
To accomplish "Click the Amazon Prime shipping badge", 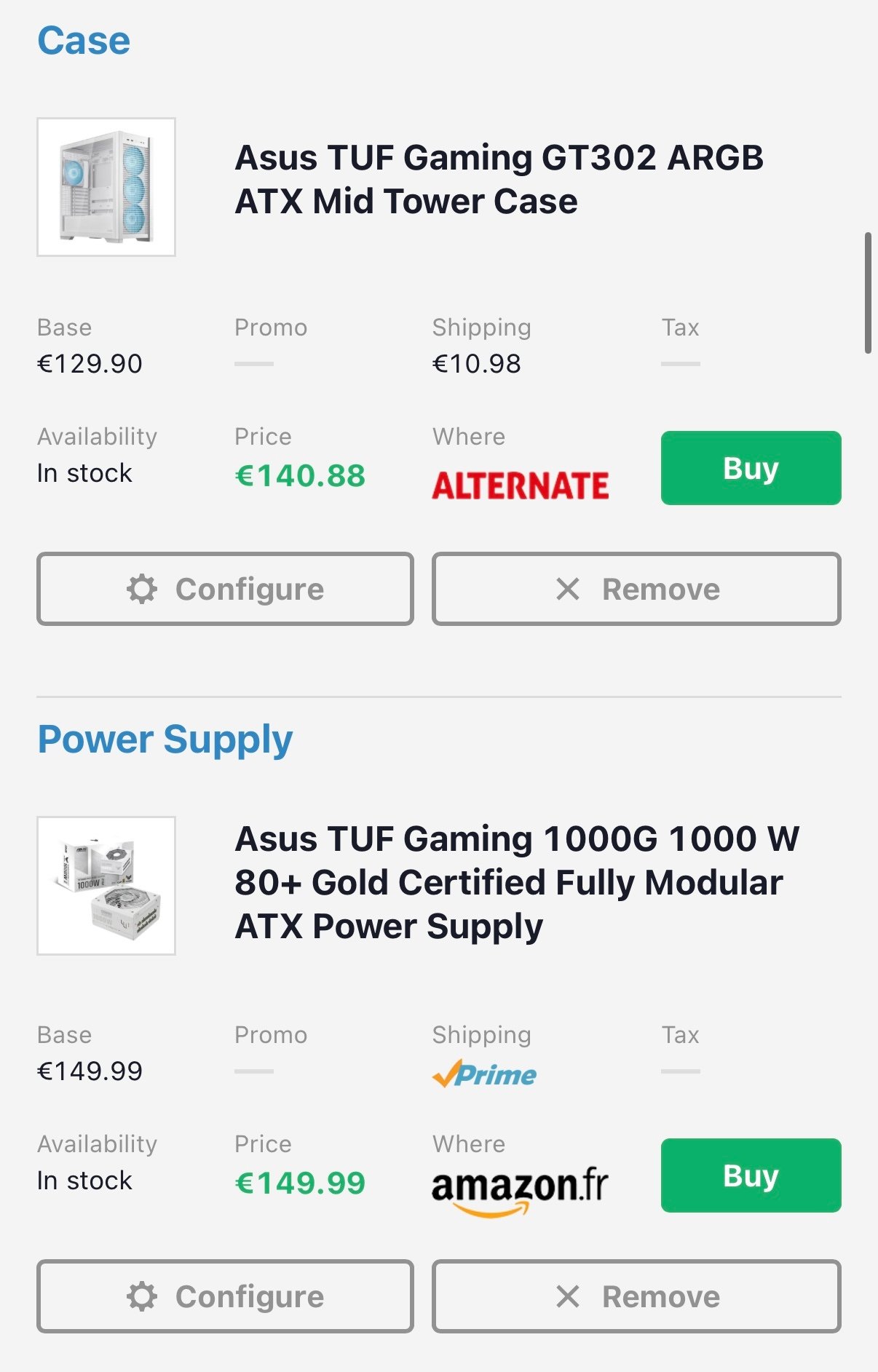I will click(484, 1074).
